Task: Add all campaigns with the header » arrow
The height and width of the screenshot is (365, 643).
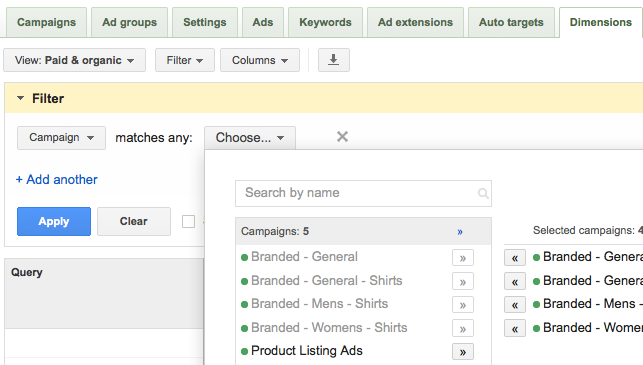Action: pyautogui.click(x=460, y=232)
